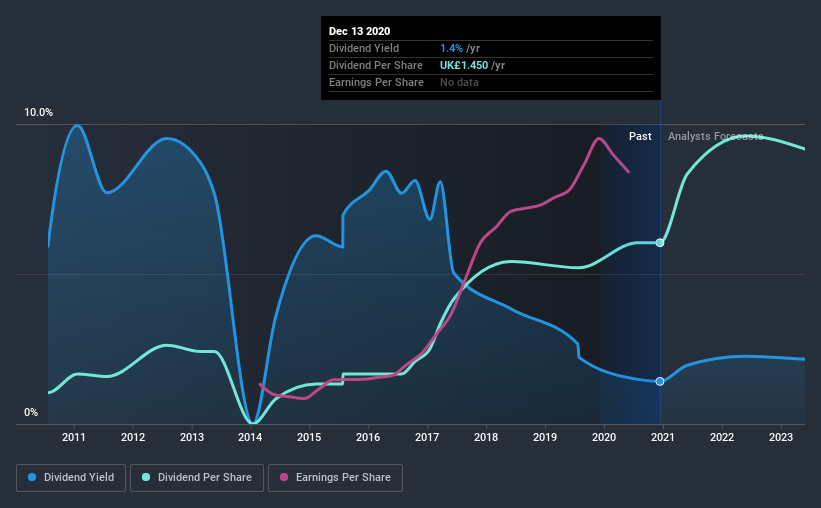The height and width of the screenshot is (508, 821).
Task: Click the UK£1.450 dividend per share value
Action: [464, 65]
